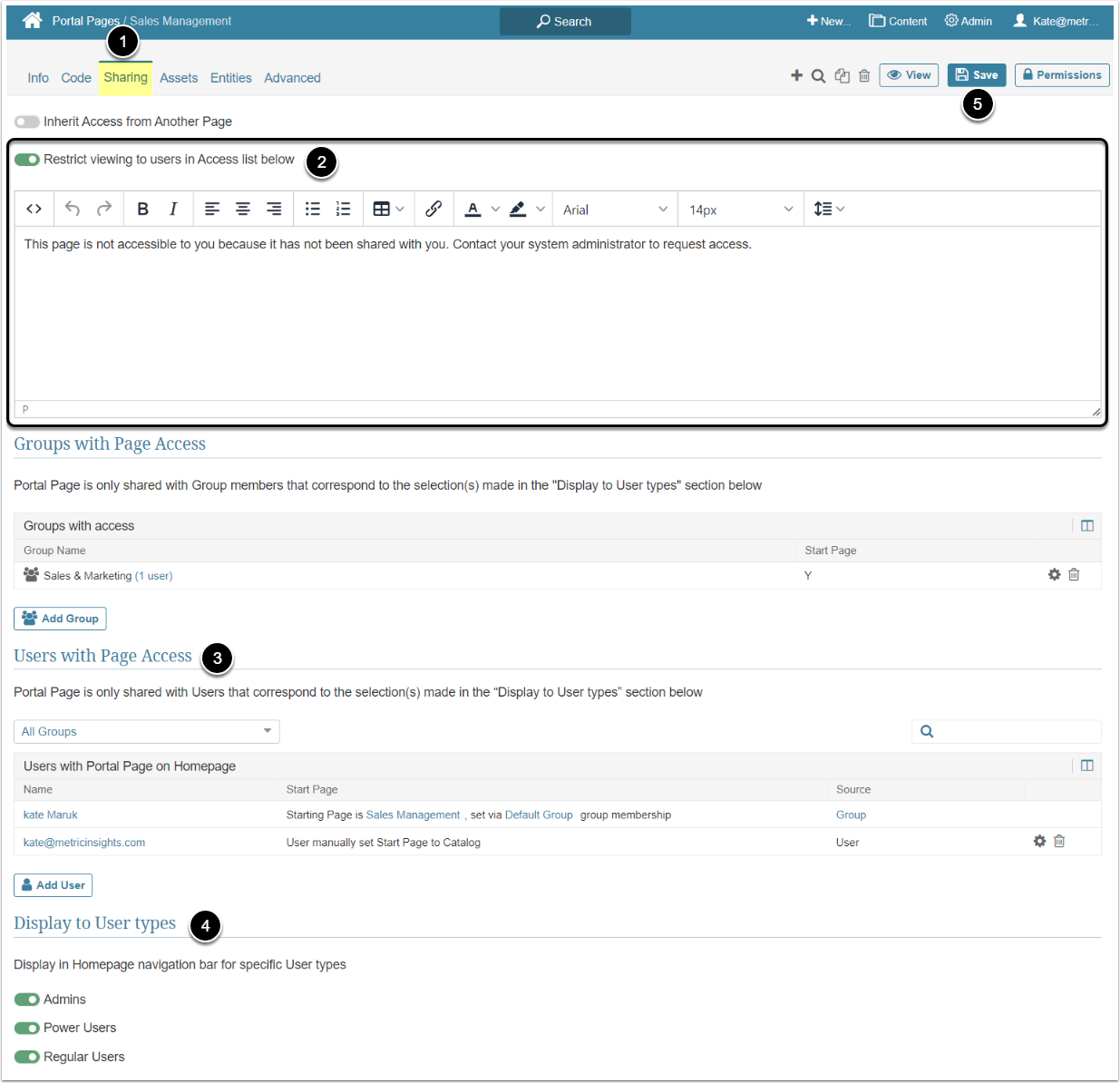Image resolution: width=1120 pixels, height=1083 pixels.
Task: Go to the Home icon
Action: 33,21
